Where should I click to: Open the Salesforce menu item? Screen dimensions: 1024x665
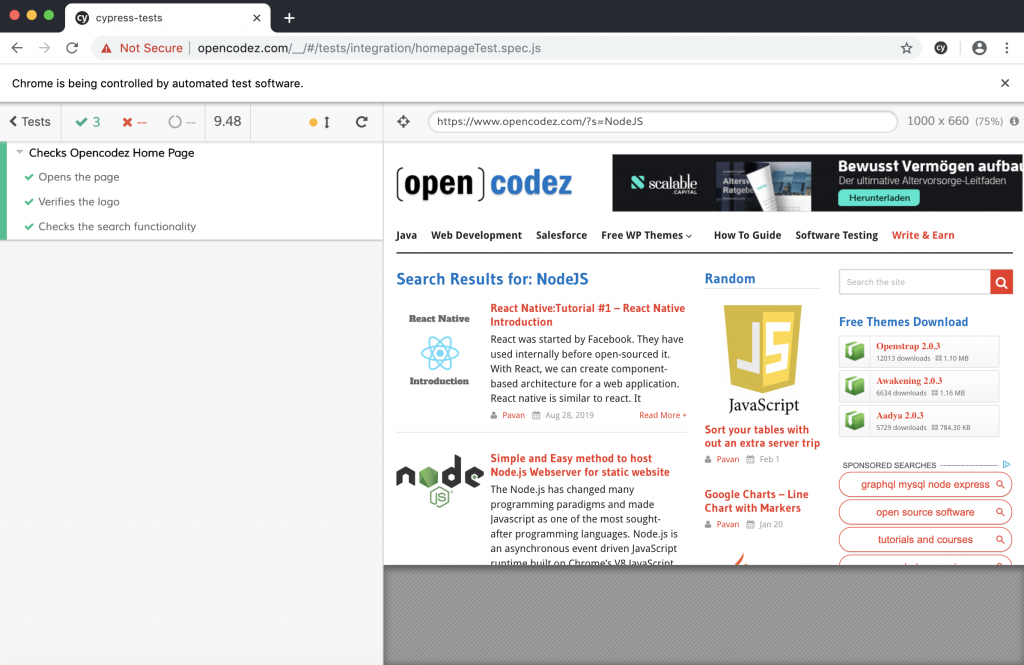click(x=561, y=235)
